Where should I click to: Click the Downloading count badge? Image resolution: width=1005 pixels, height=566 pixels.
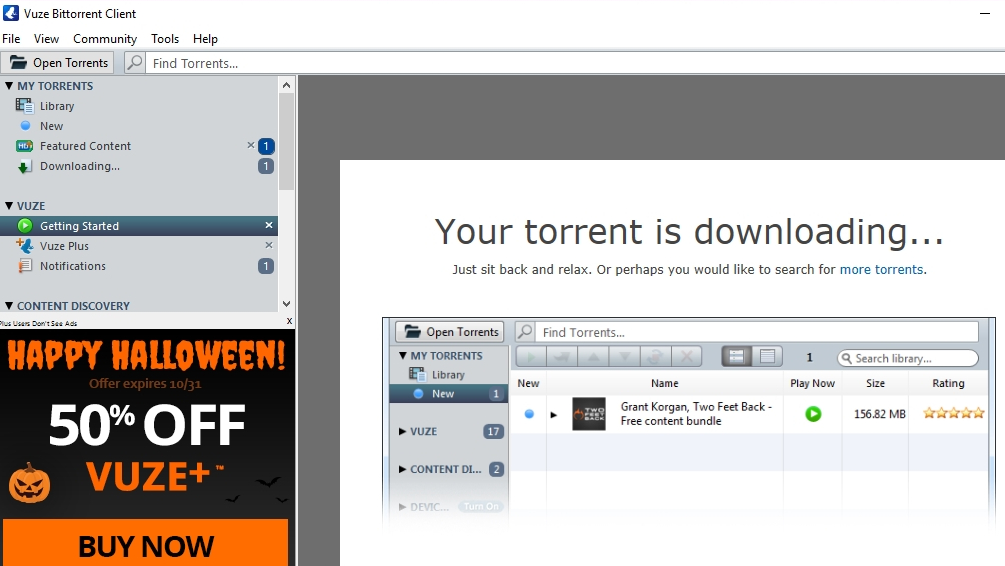coord(266,166)
